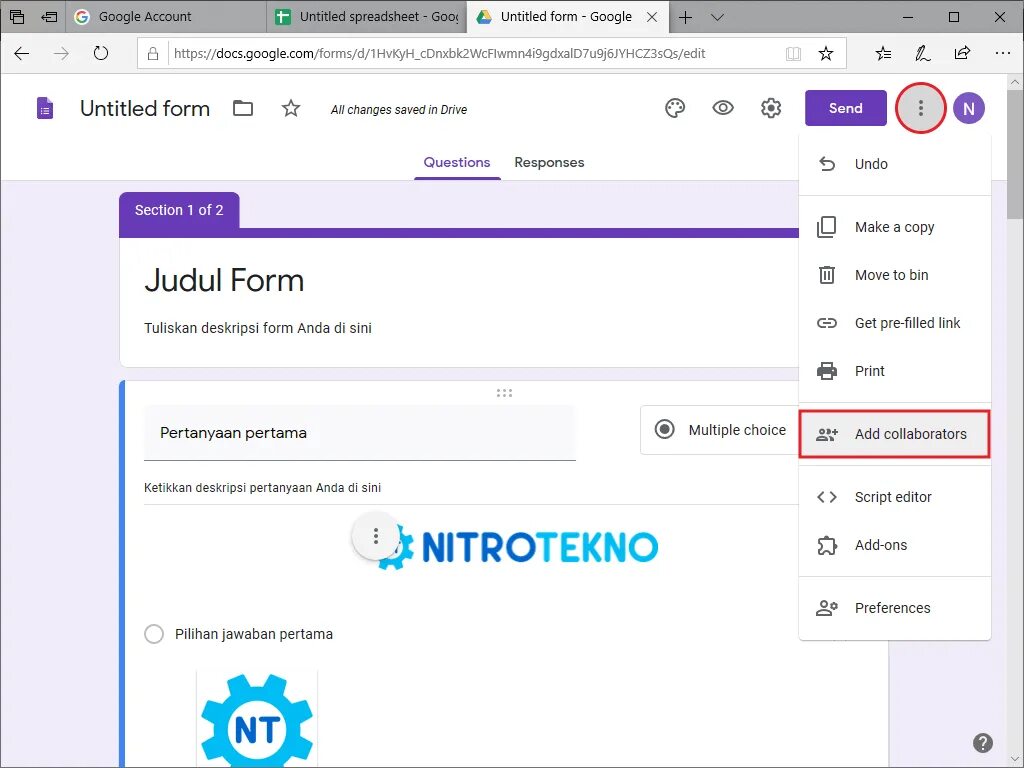
Task: Edit the Pertanyaan pertama question field
Action: 360,432
